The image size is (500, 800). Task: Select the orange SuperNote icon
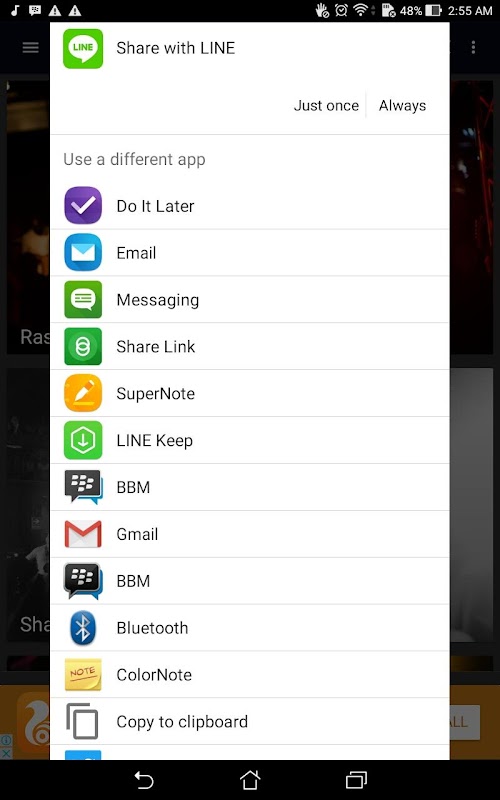[x=83, y=393]
